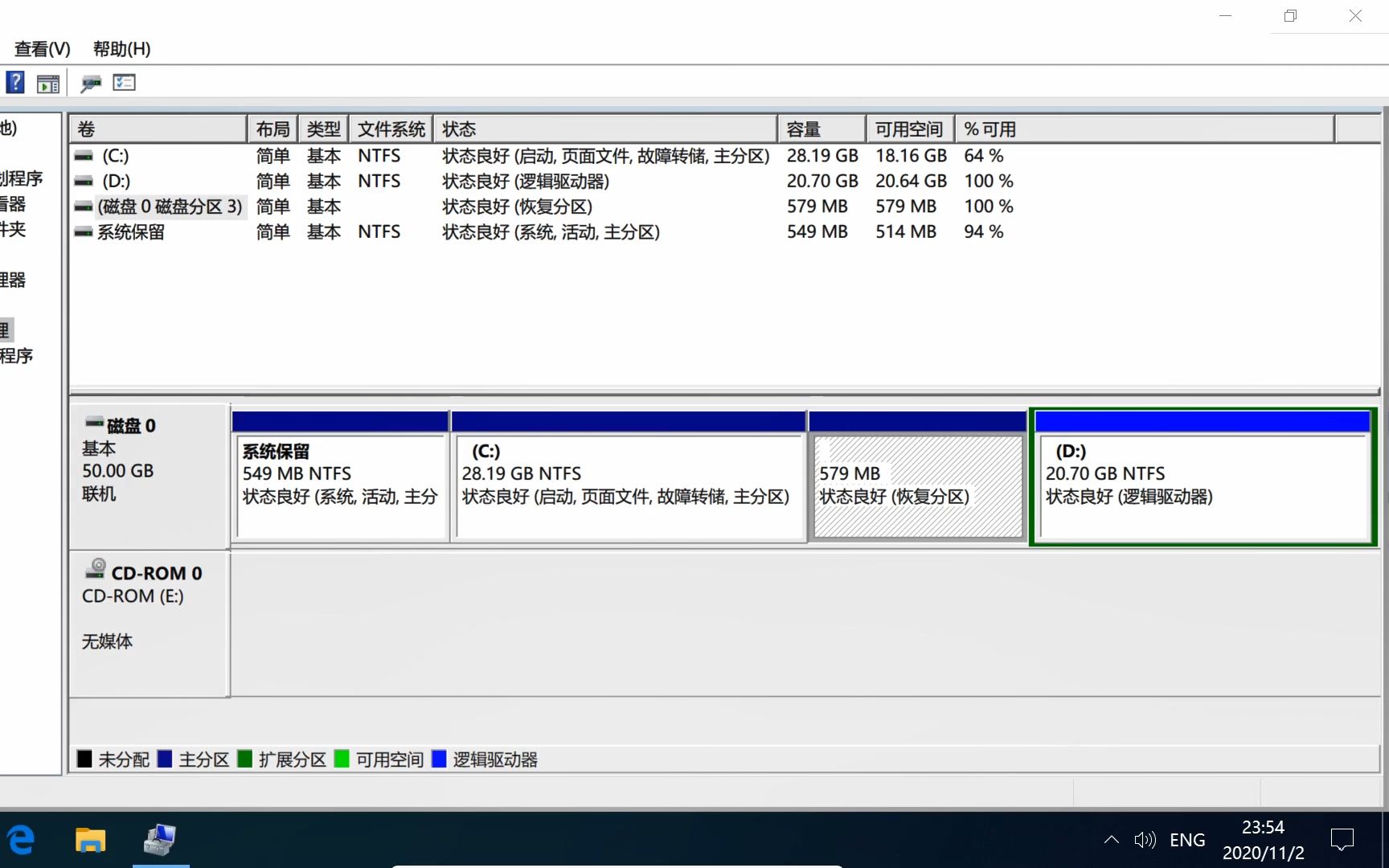Click the 28.19 GB capacity cell
The width and height of the screenshot is (1389, 868).
[822, 156]
